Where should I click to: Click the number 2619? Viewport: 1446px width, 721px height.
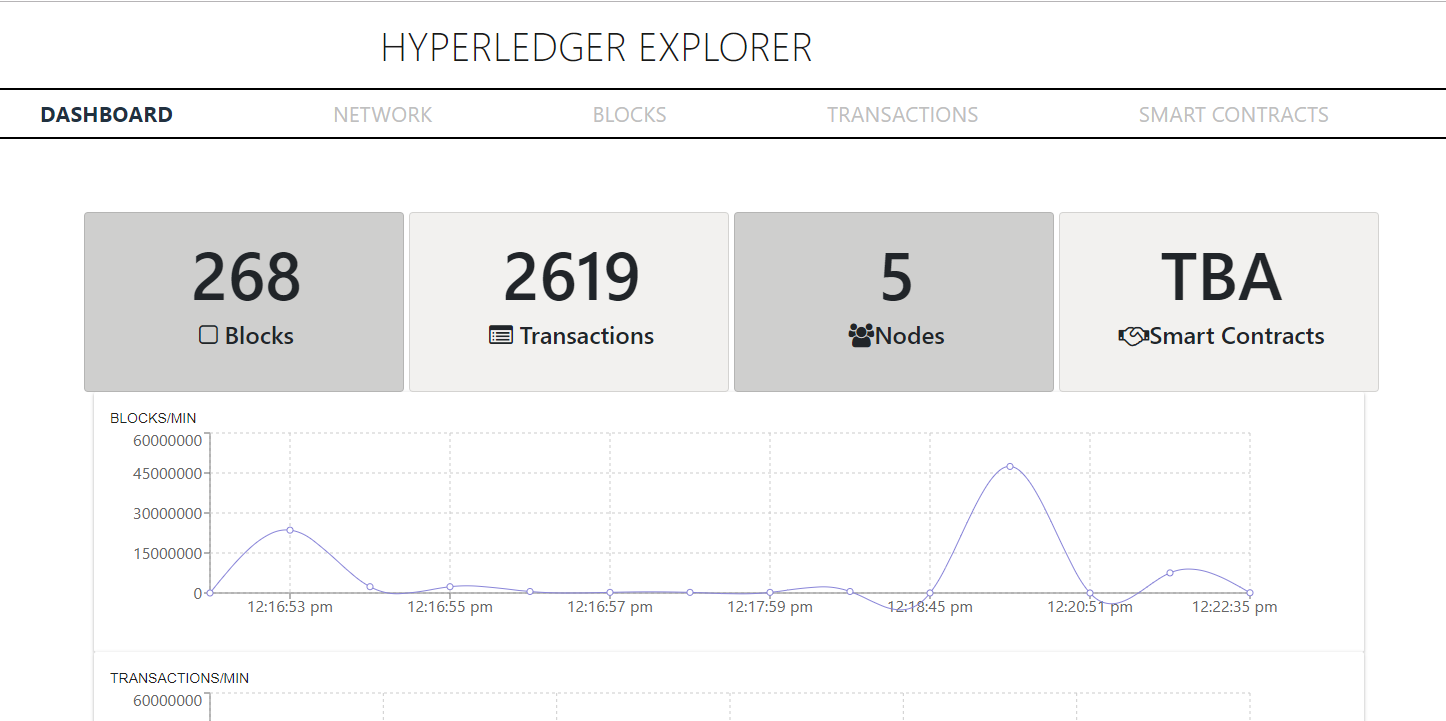point(571,277)
